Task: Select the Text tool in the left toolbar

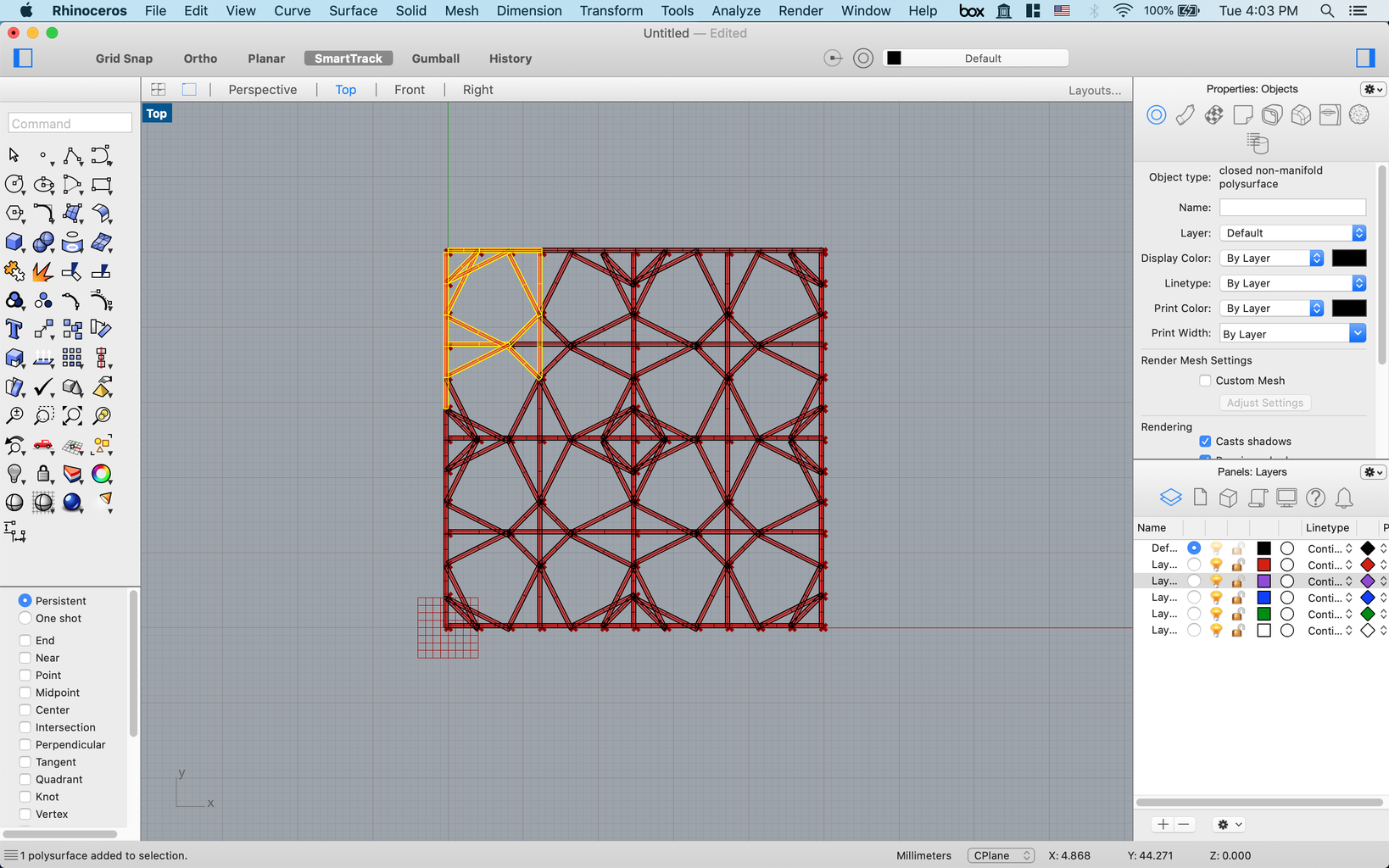Action: (x=14, y=329)
